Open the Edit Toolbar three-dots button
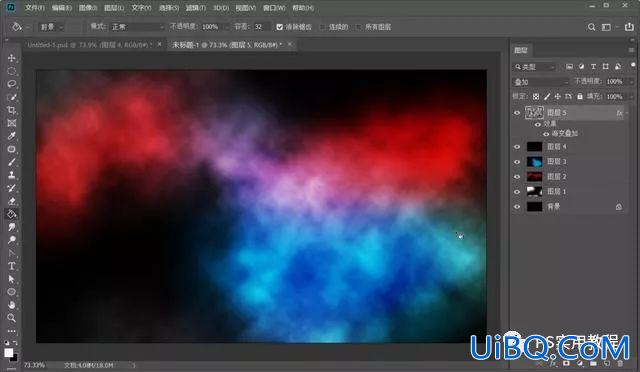640x372 pixels. (11, 331)
